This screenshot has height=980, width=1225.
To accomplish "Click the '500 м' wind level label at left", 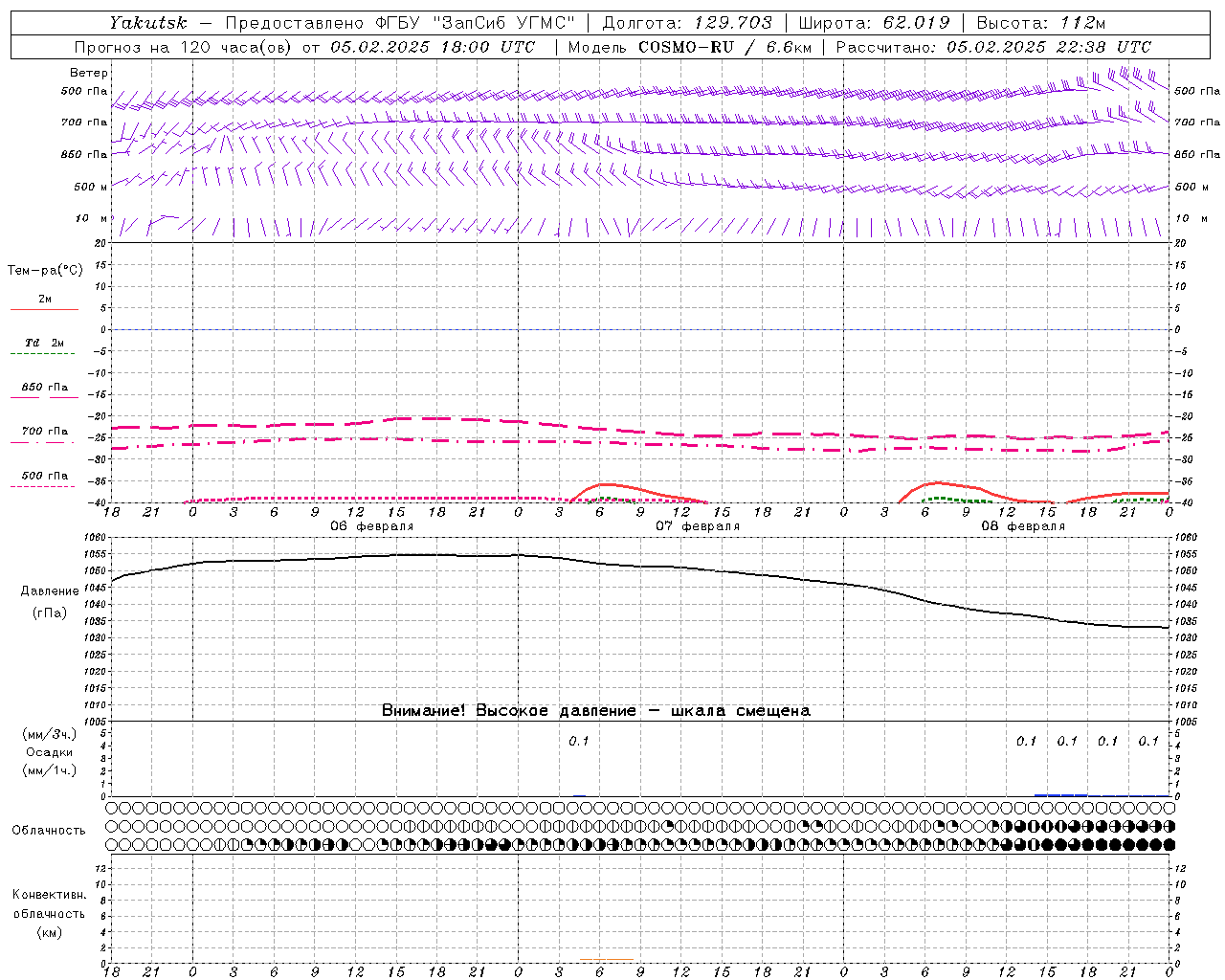I will (x=91, y=187).
